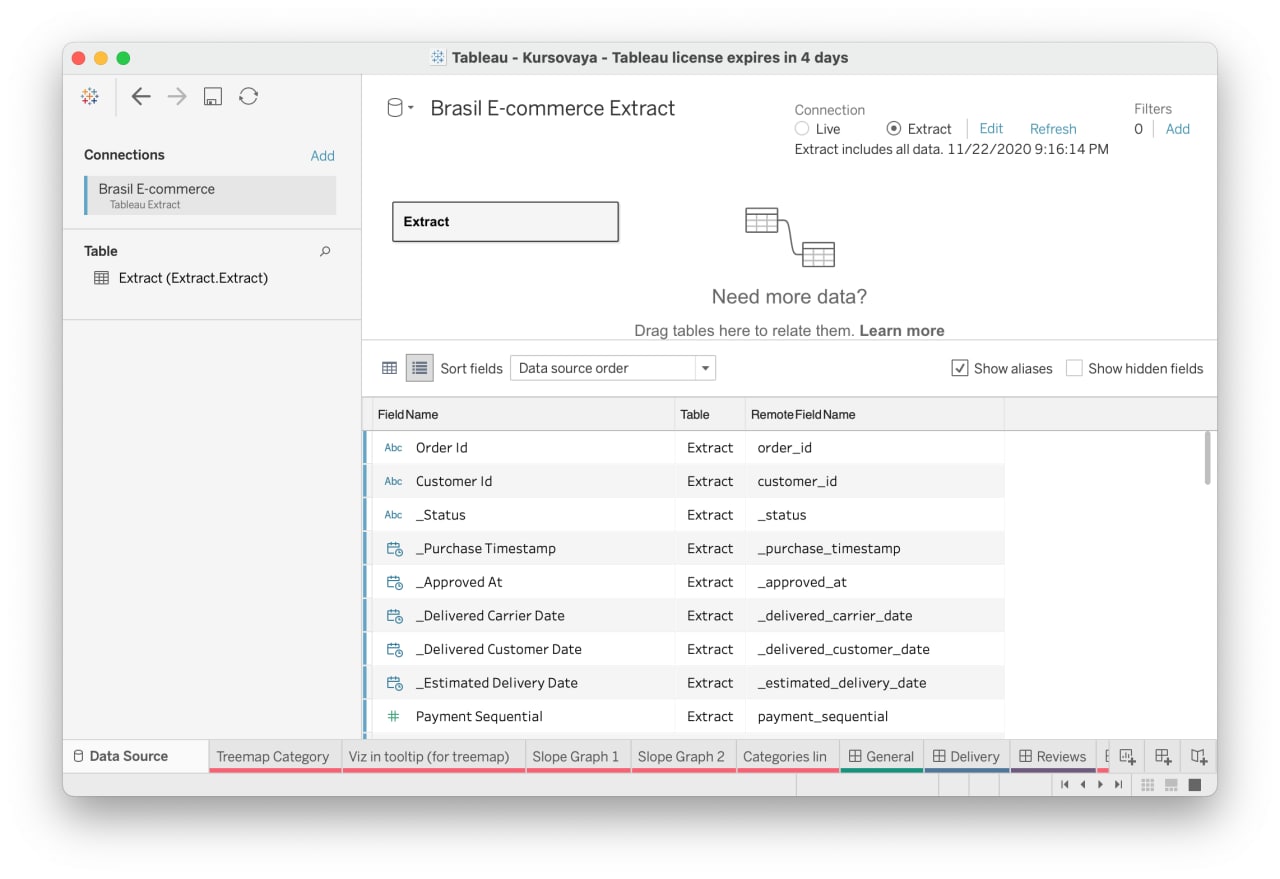The image size is (1280, 879).
Task: Click Abc type icon for Customer Id
Action: click(x=393, y=482)
